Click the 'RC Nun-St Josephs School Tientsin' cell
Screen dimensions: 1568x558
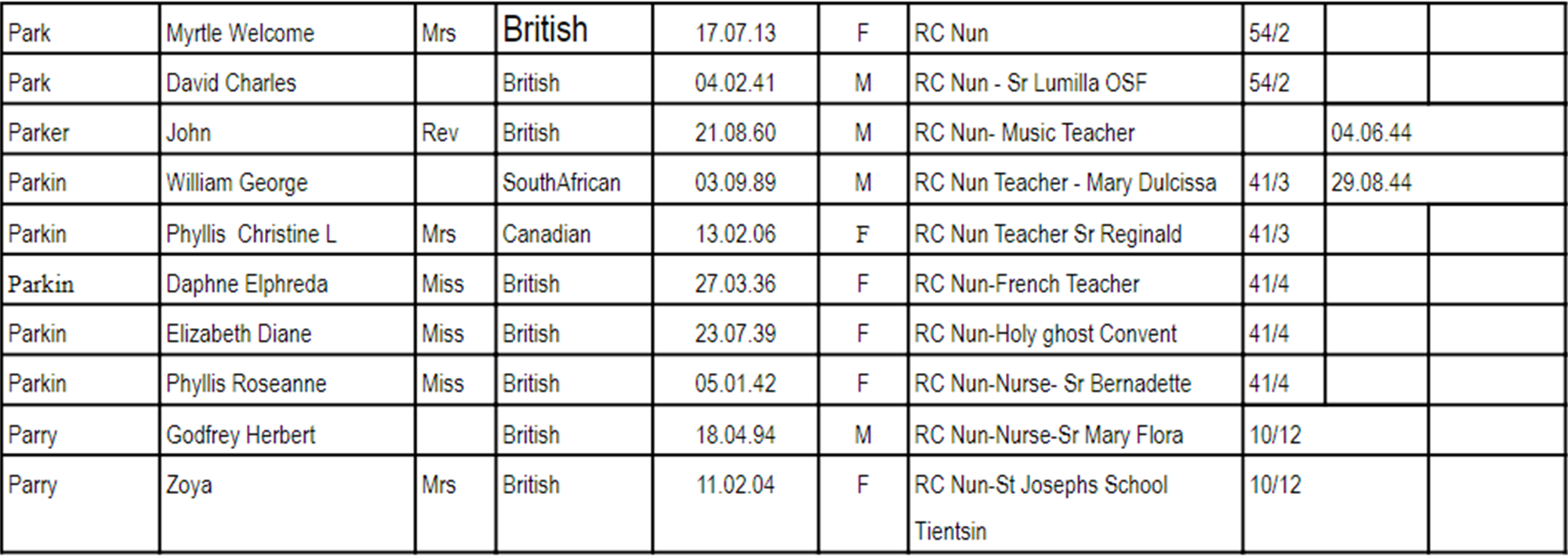click(1076, 505)
